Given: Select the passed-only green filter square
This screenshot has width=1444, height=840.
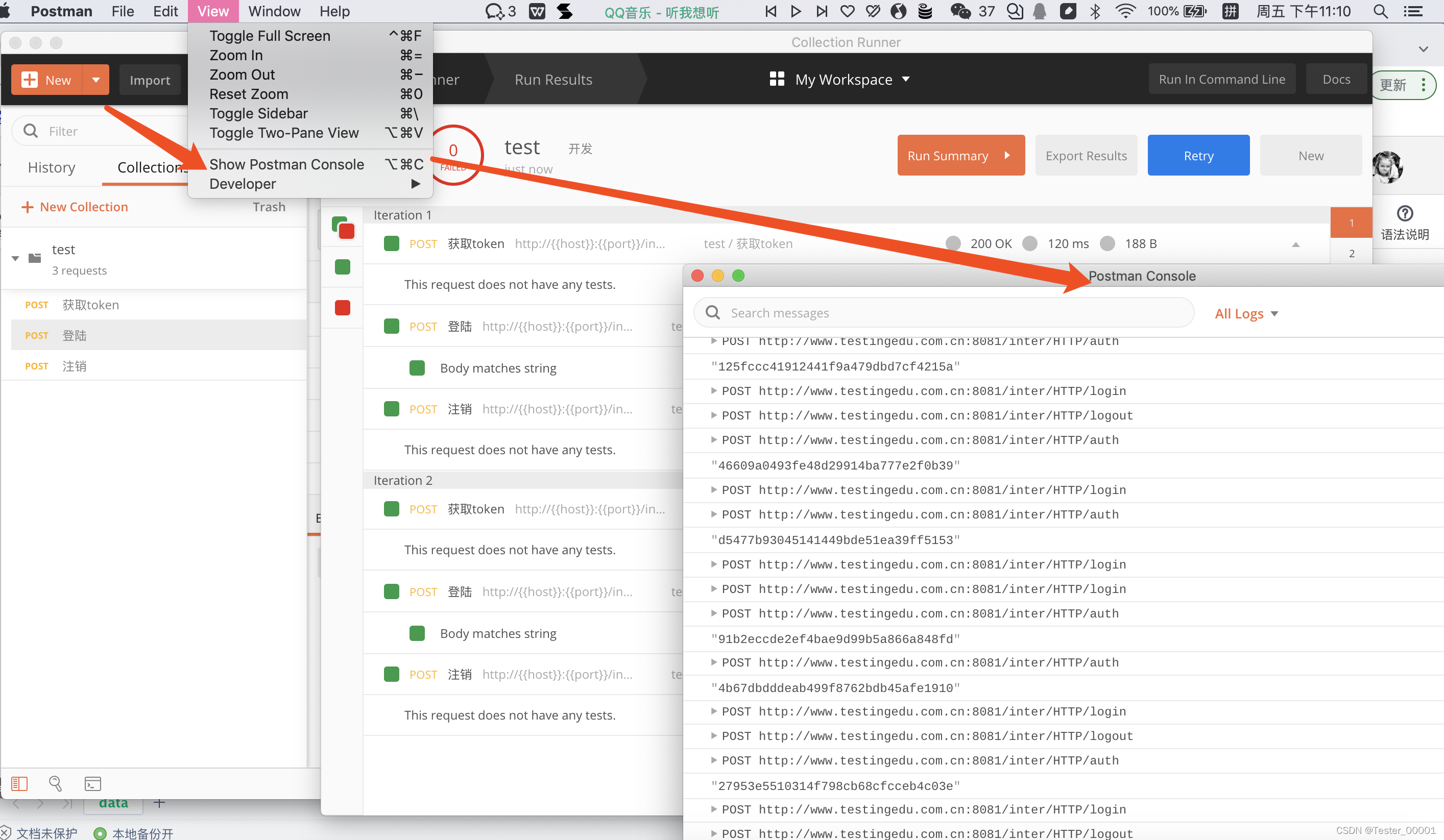Looking at the screenshot, I should [x=342, y=267].
